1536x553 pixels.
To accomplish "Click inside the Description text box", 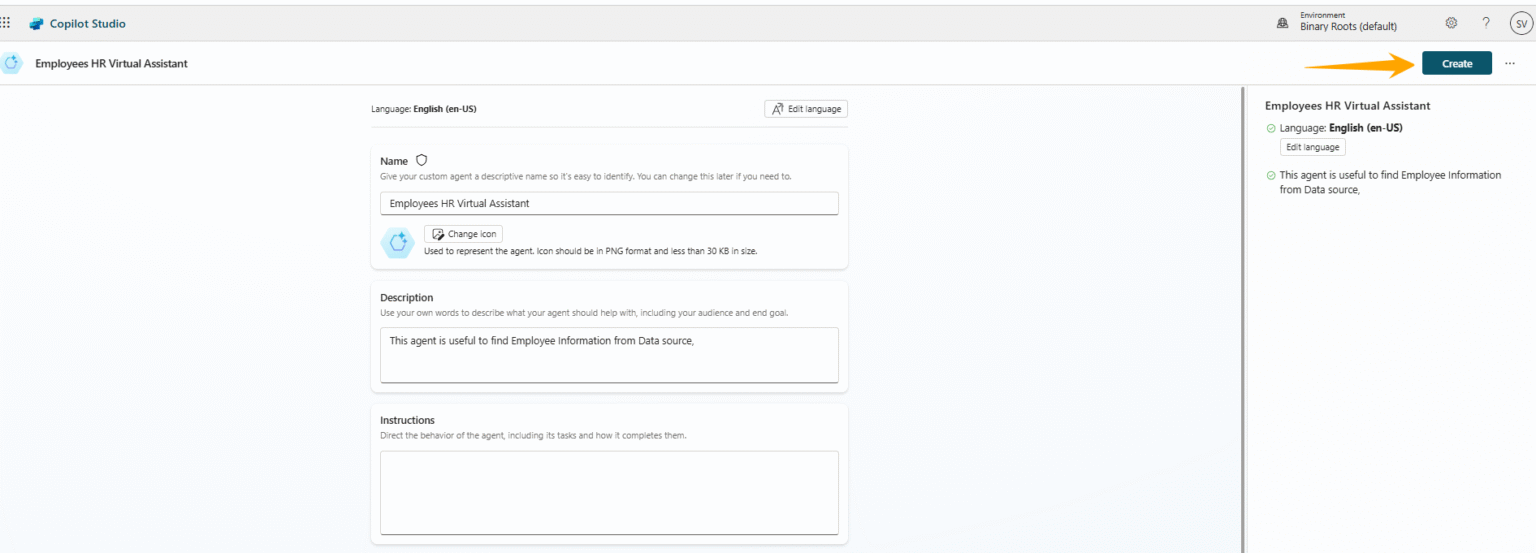I will pyautogui.click(x=609, y=354).
